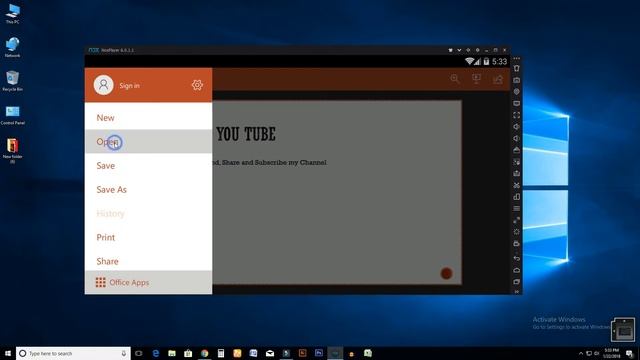Click the Nox sidebar three-line menu icon
Image resolution: width=640 pixels, height=360 pixels.
point(517,209)
